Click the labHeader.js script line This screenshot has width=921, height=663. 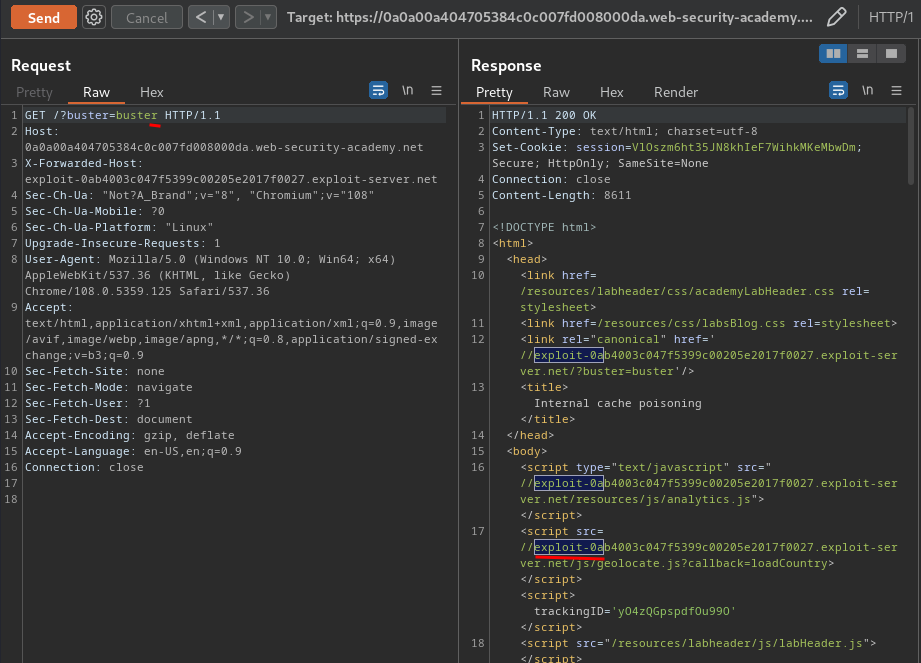(698, 643)
